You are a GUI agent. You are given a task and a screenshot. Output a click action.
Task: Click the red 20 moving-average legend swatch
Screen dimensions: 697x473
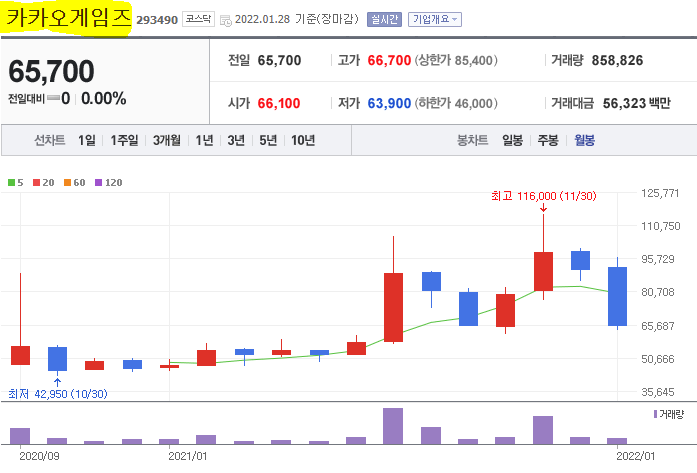click(x=36, y=183)
